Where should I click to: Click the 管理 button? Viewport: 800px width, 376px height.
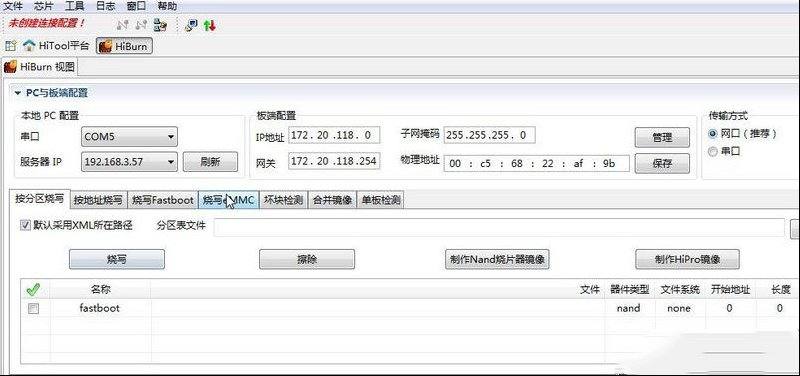662,137
